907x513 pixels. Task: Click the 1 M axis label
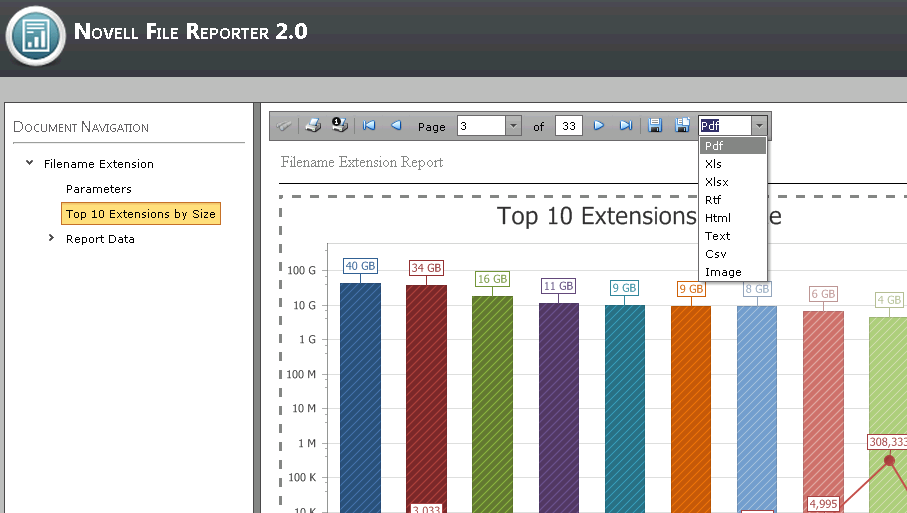tap(307, 444)
